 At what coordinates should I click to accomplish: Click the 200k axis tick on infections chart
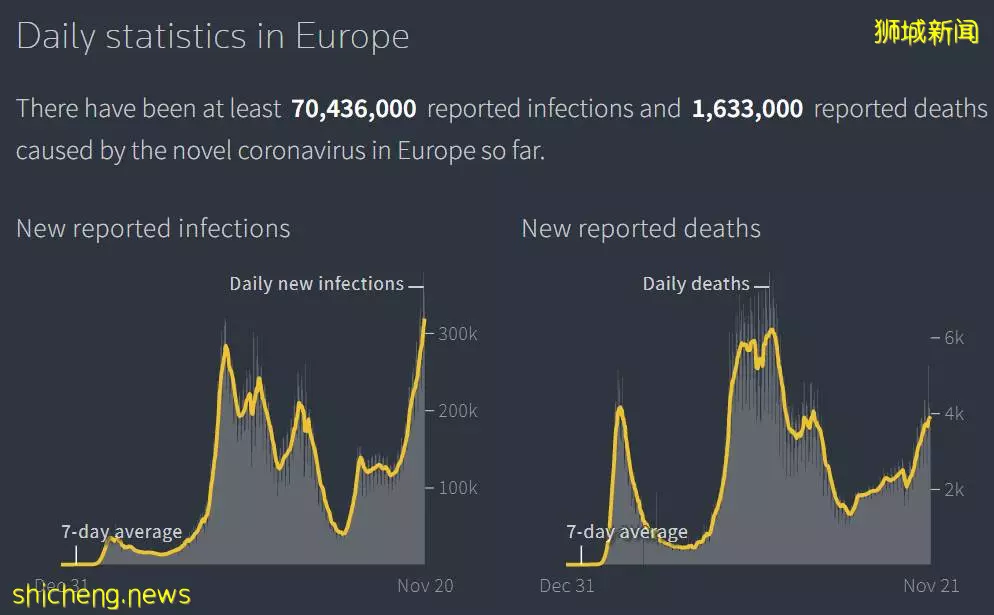[458, 411]
